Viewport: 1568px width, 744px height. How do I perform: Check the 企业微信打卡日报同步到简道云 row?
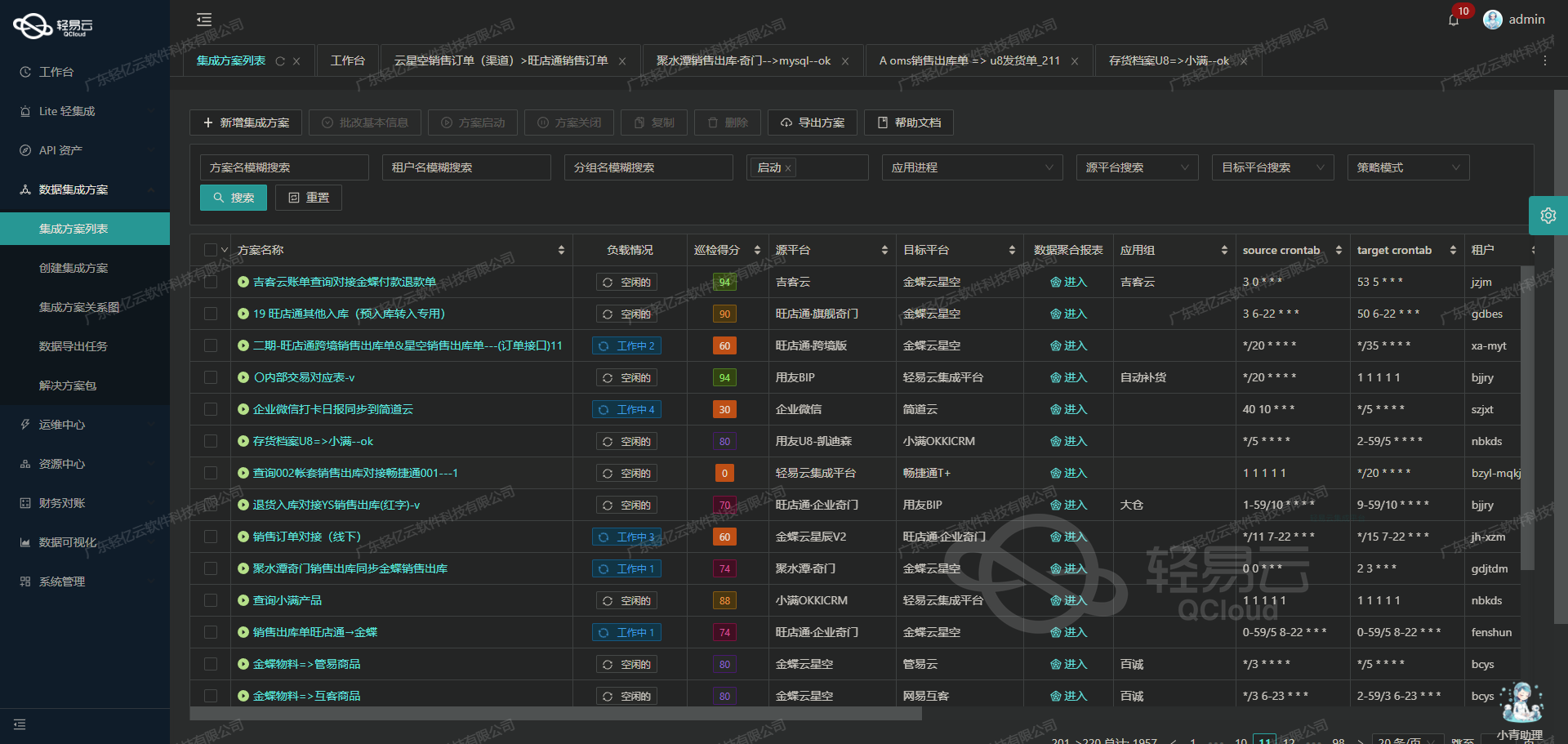pyautogui.click(x=211, y=409)
